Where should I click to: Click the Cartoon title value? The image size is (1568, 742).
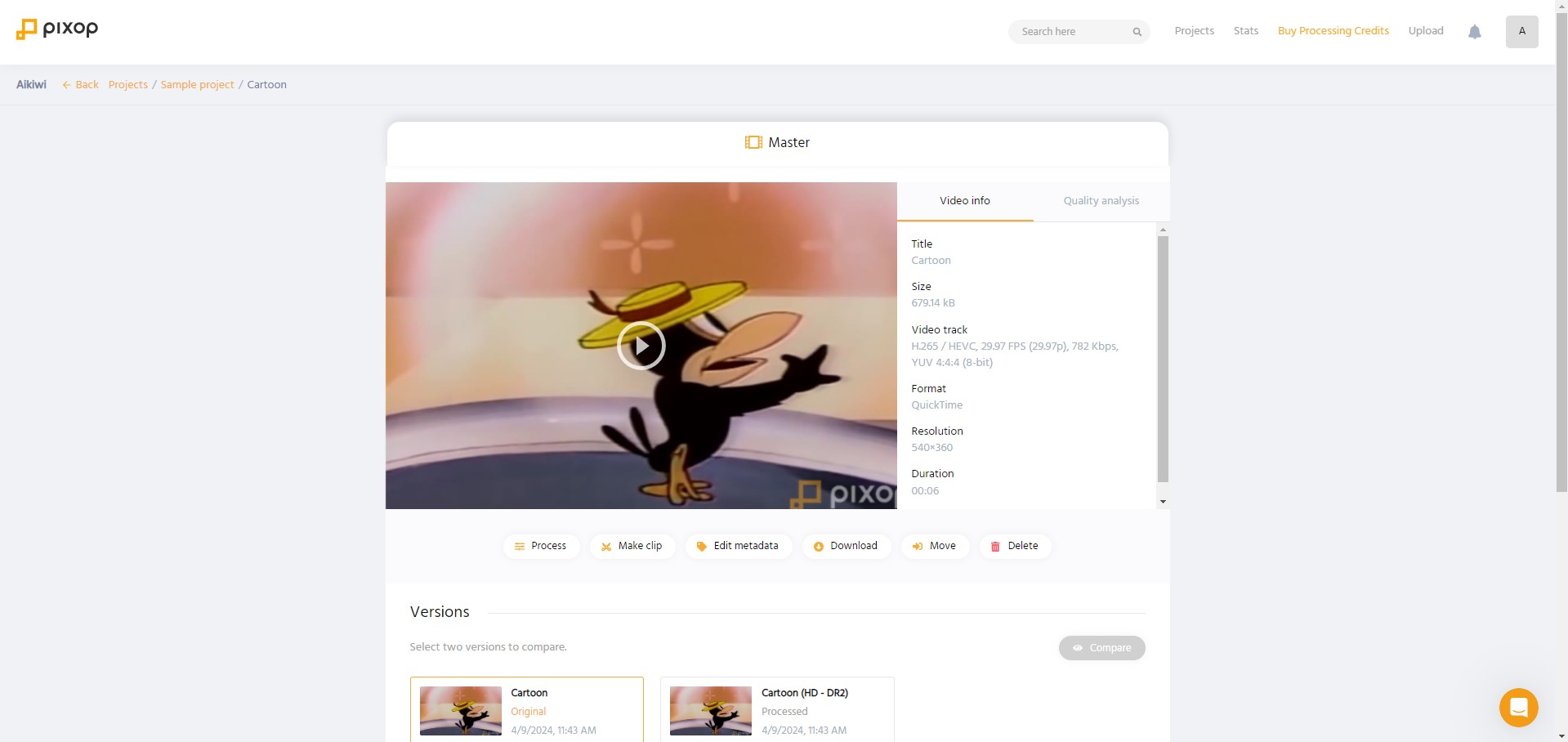point(931,261)
